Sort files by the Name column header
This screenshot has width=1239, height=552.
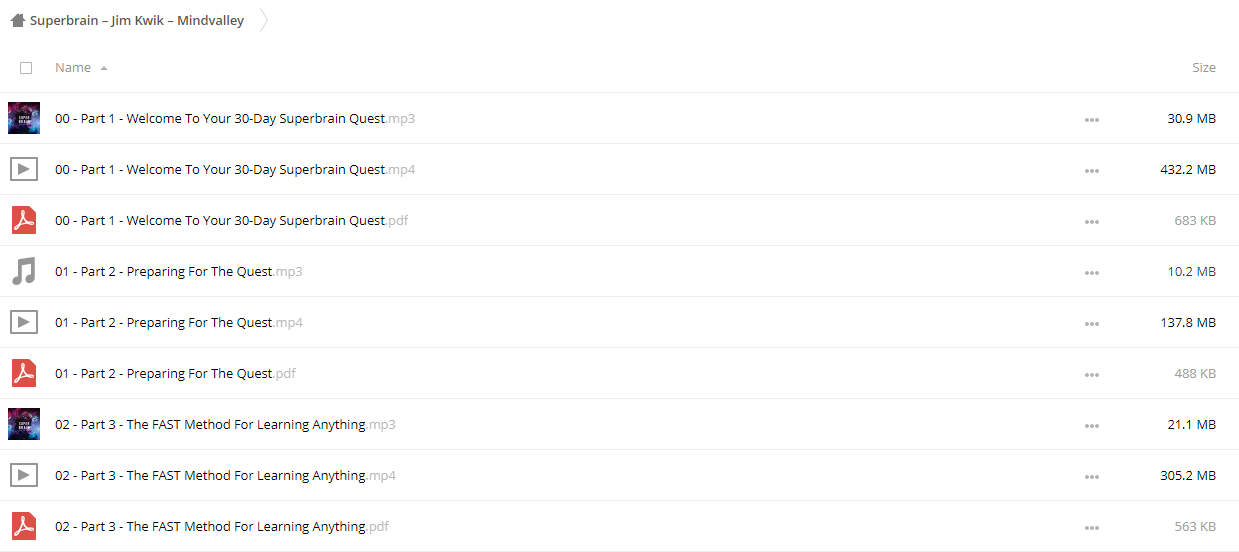point(73,67)
